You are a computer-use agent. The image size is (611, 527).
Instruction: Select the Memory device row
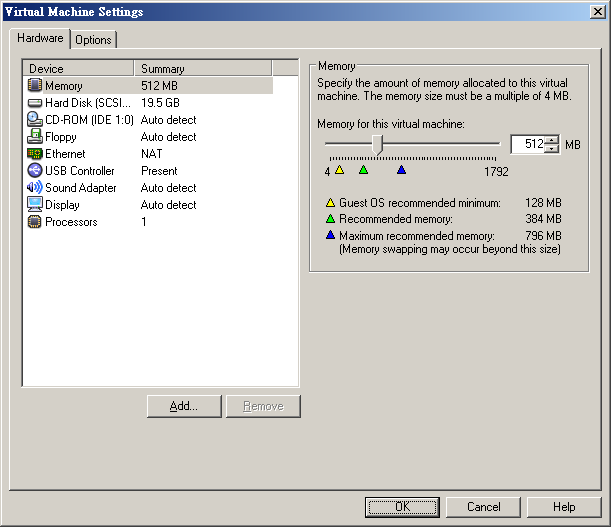click(148, 85)
